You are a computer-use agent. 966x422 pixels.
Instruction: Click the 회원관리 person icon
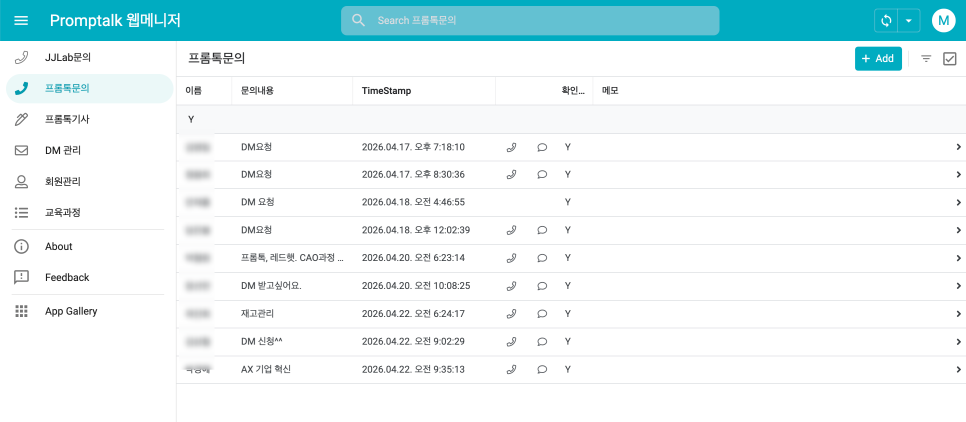click(x=21, y=182)
